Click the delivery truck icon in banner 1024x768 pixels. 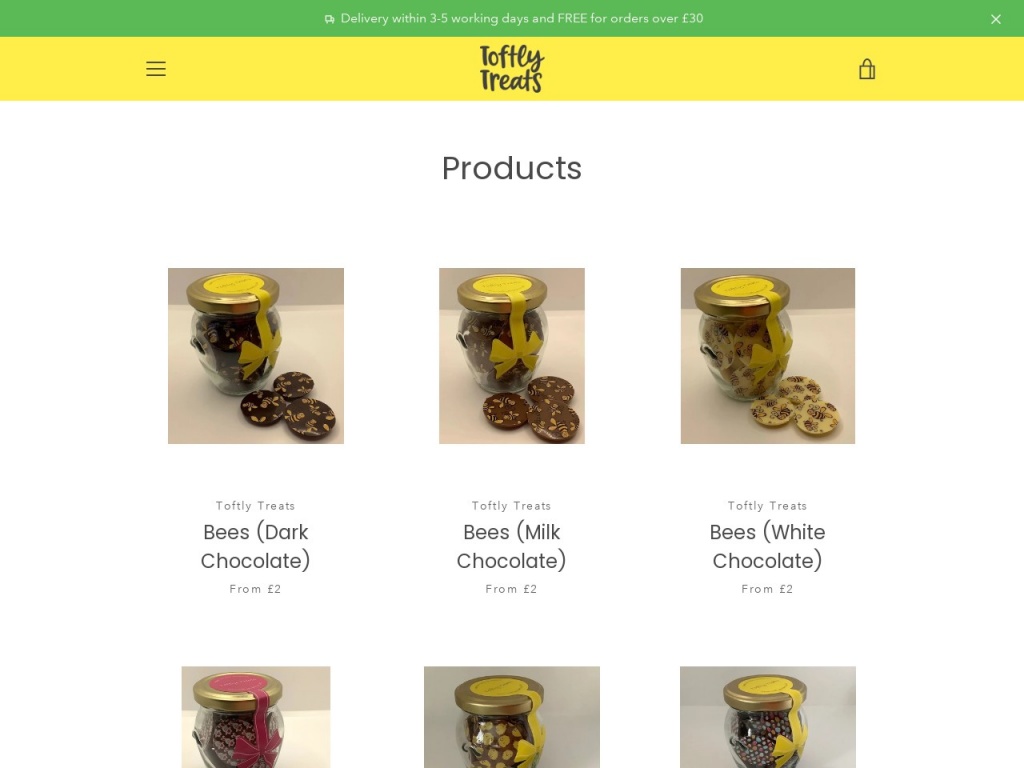click(x=330, y=19)
